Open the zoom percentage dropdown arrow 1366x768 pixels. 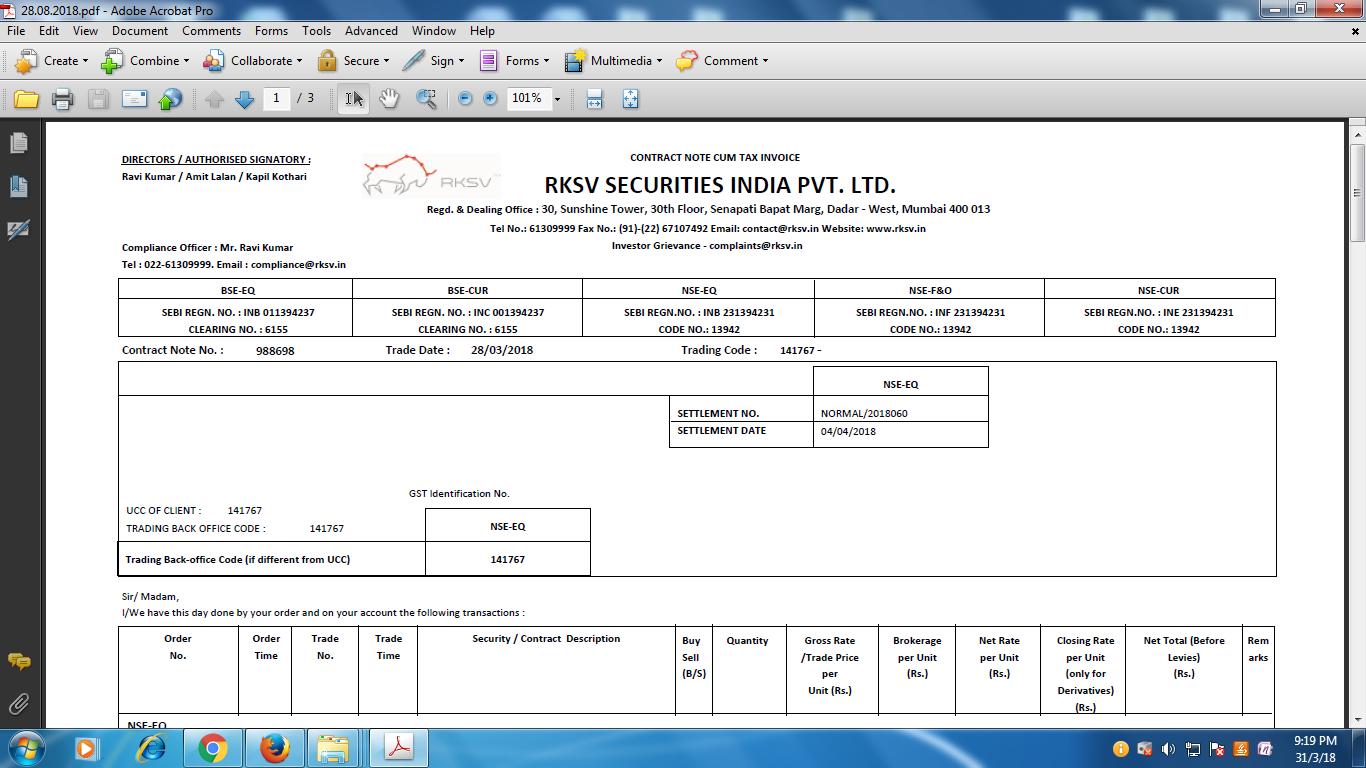point(557,99)
